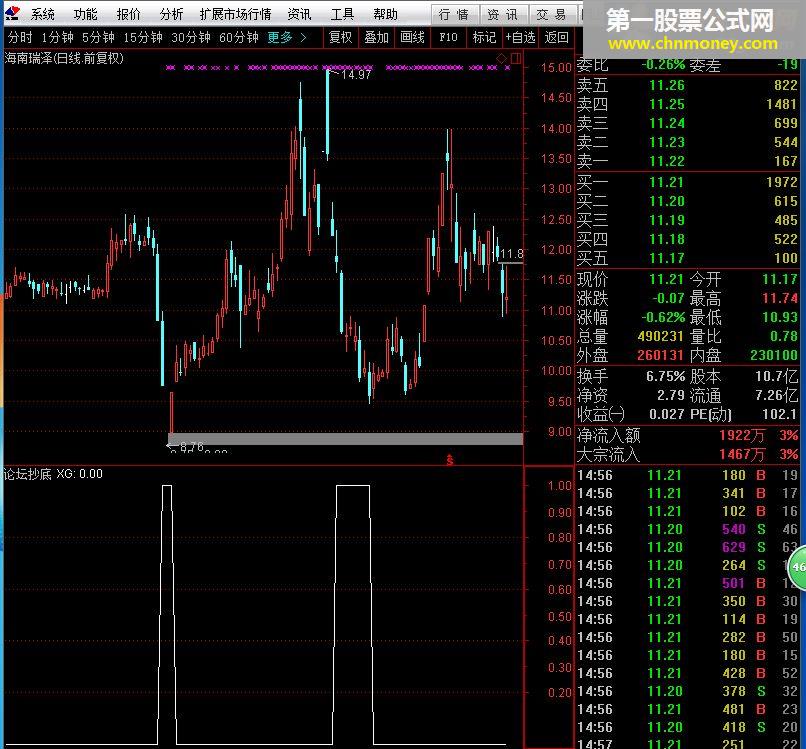806x749 pixels.
Task: Click the red $ marker below the chart
Action: pos(450,460)
